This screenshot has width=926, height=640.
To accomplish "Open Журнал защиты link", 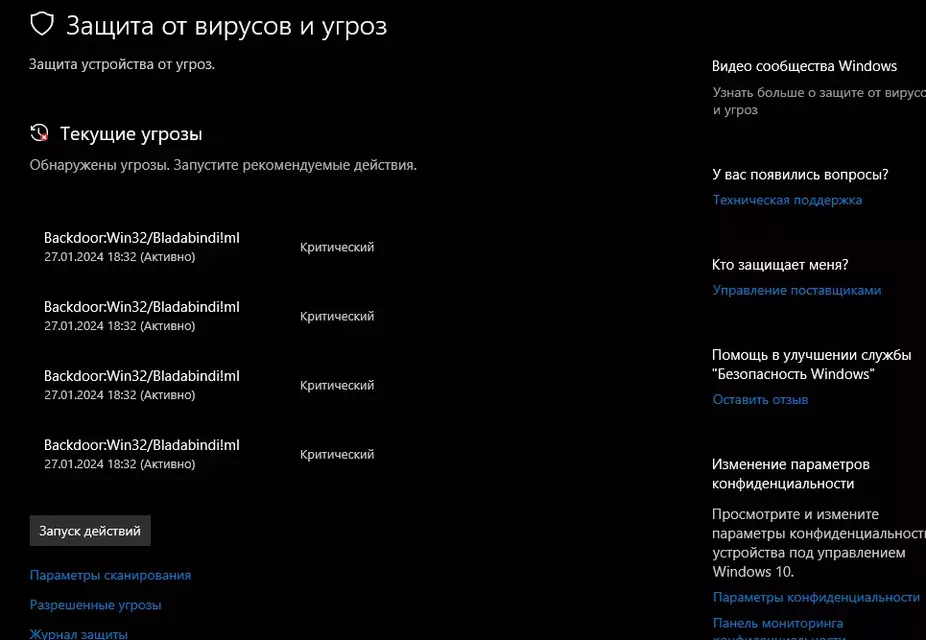I will click(x=79, y=634).
